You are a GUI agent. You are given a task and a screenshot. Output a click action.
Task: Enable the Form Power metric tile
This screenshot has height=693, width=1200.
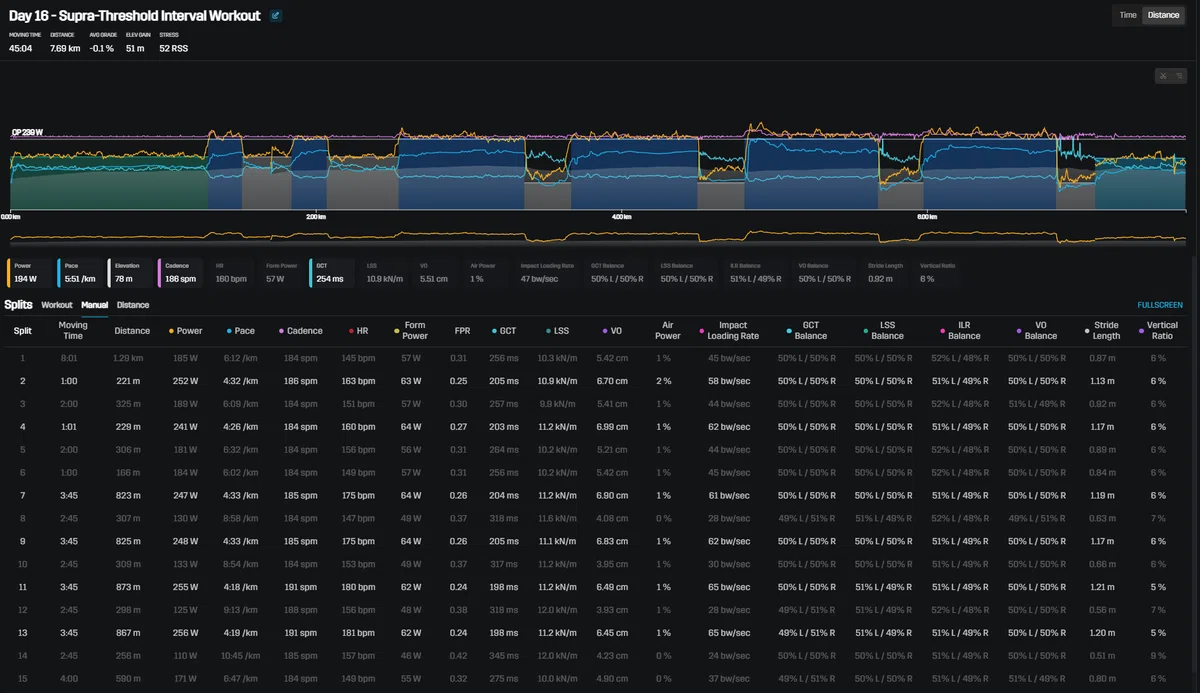click(282, 273)
